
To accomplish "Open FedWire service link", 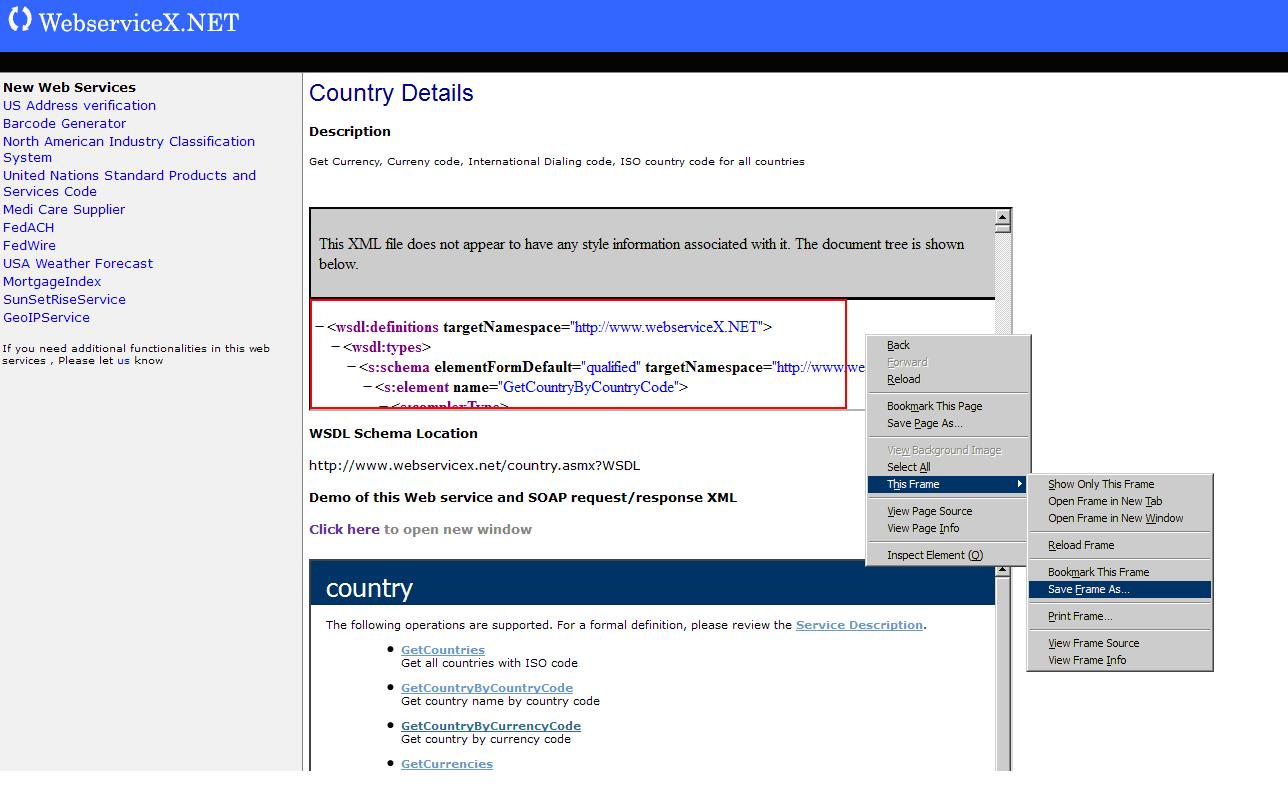I will 29,245.
